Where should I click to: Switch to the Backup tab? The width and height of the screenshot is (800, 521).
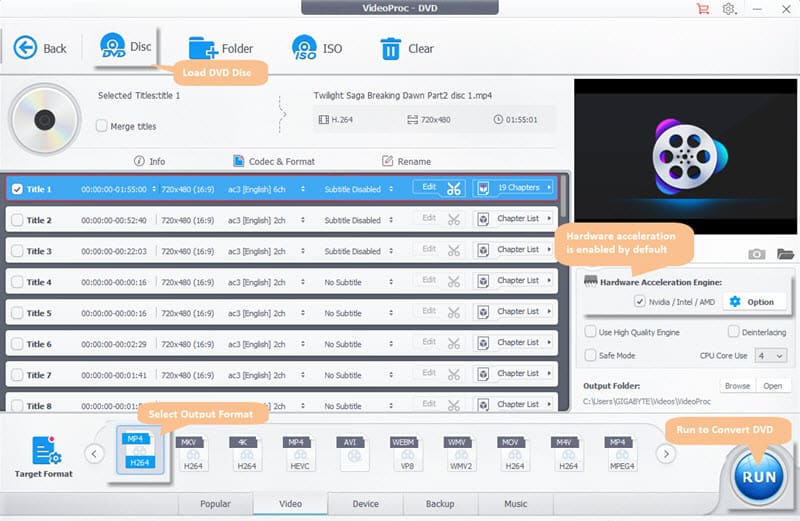[440, 504]
